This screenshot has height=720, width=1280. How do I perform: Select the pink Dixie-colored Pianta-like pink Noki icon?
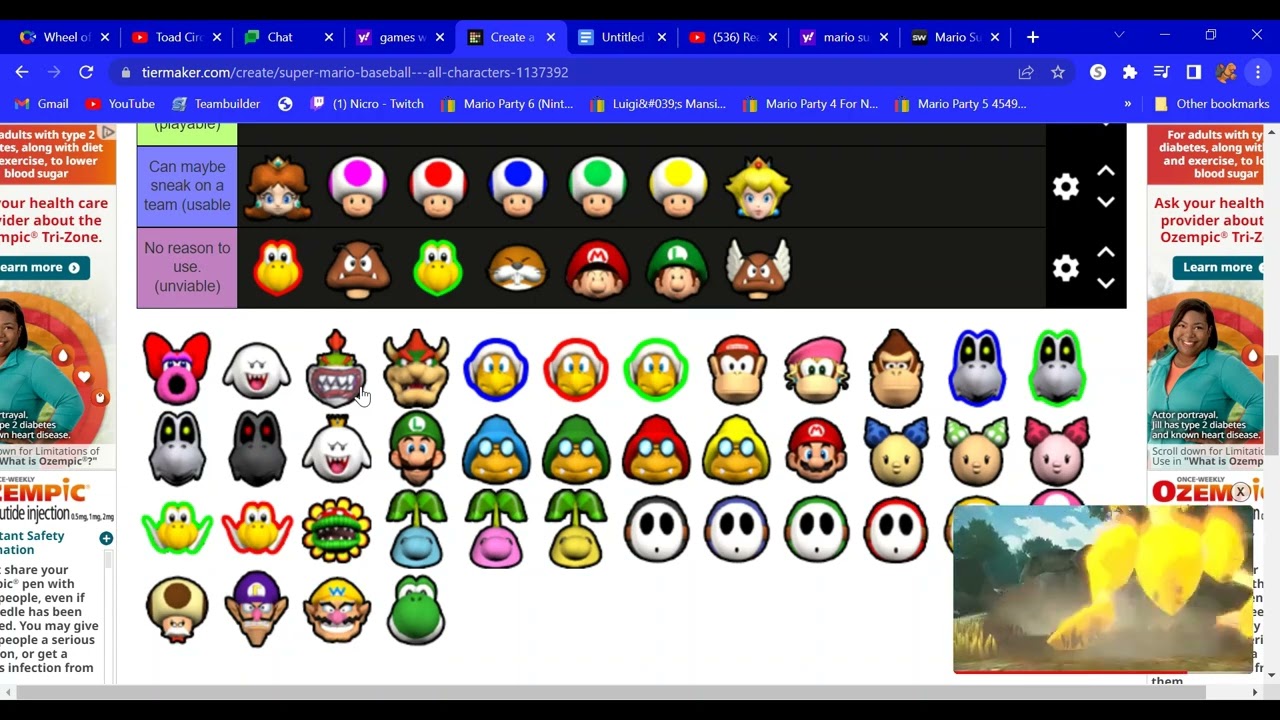(x=496, y=528)
